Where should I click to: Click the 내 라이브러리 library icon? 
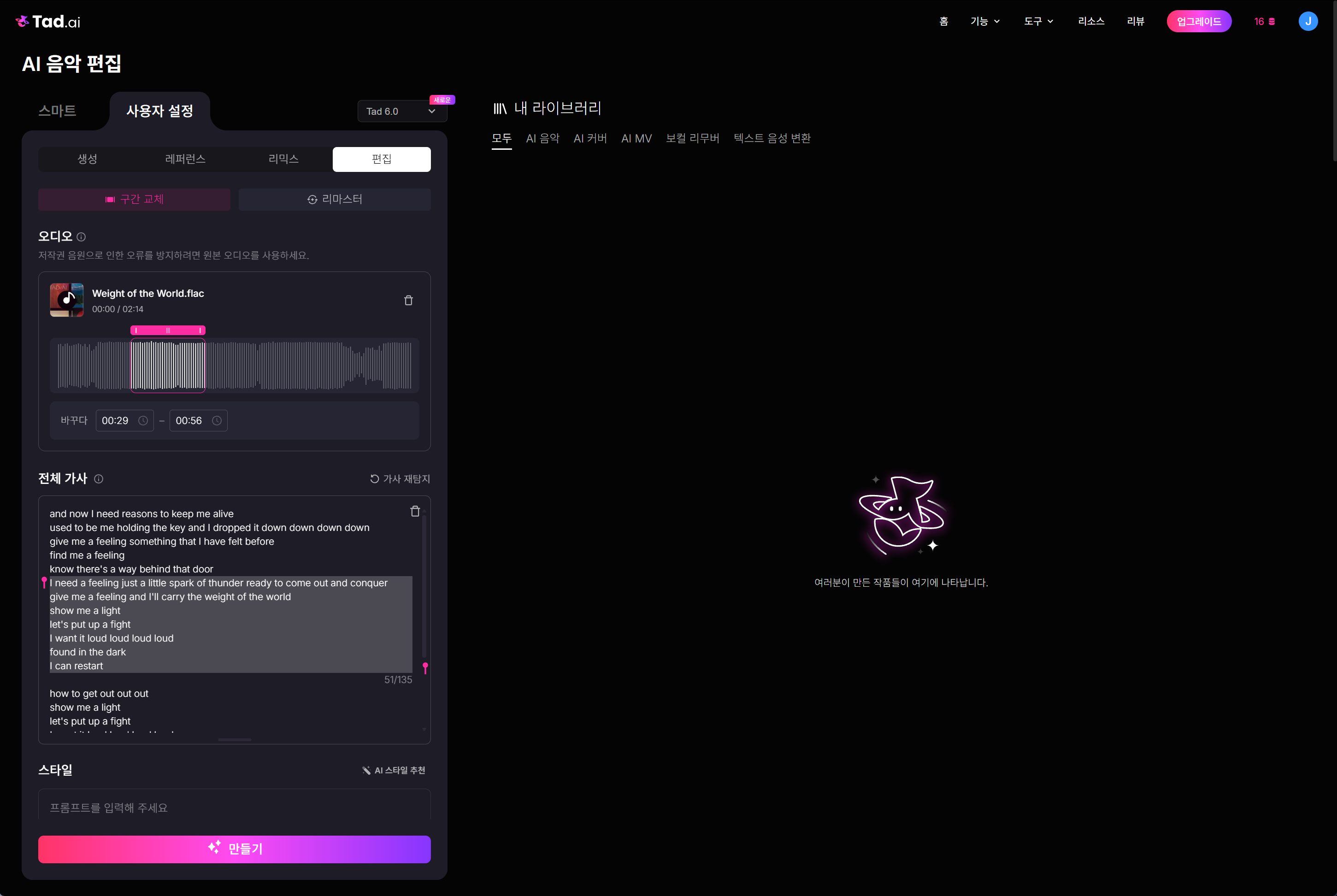[x=500, y=109]
